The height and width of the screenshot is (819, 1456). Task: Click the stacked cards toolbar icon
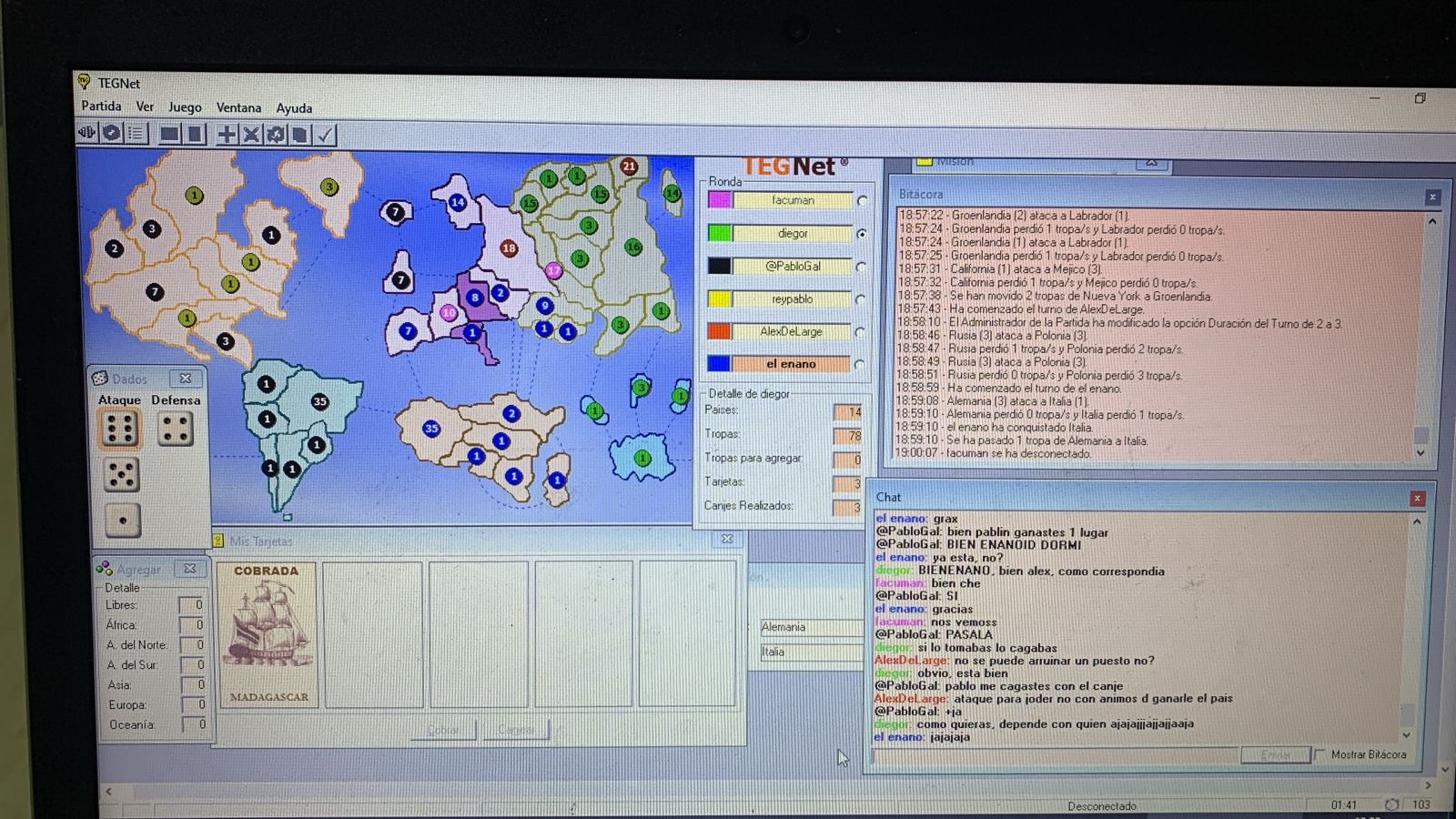(299, 135)
